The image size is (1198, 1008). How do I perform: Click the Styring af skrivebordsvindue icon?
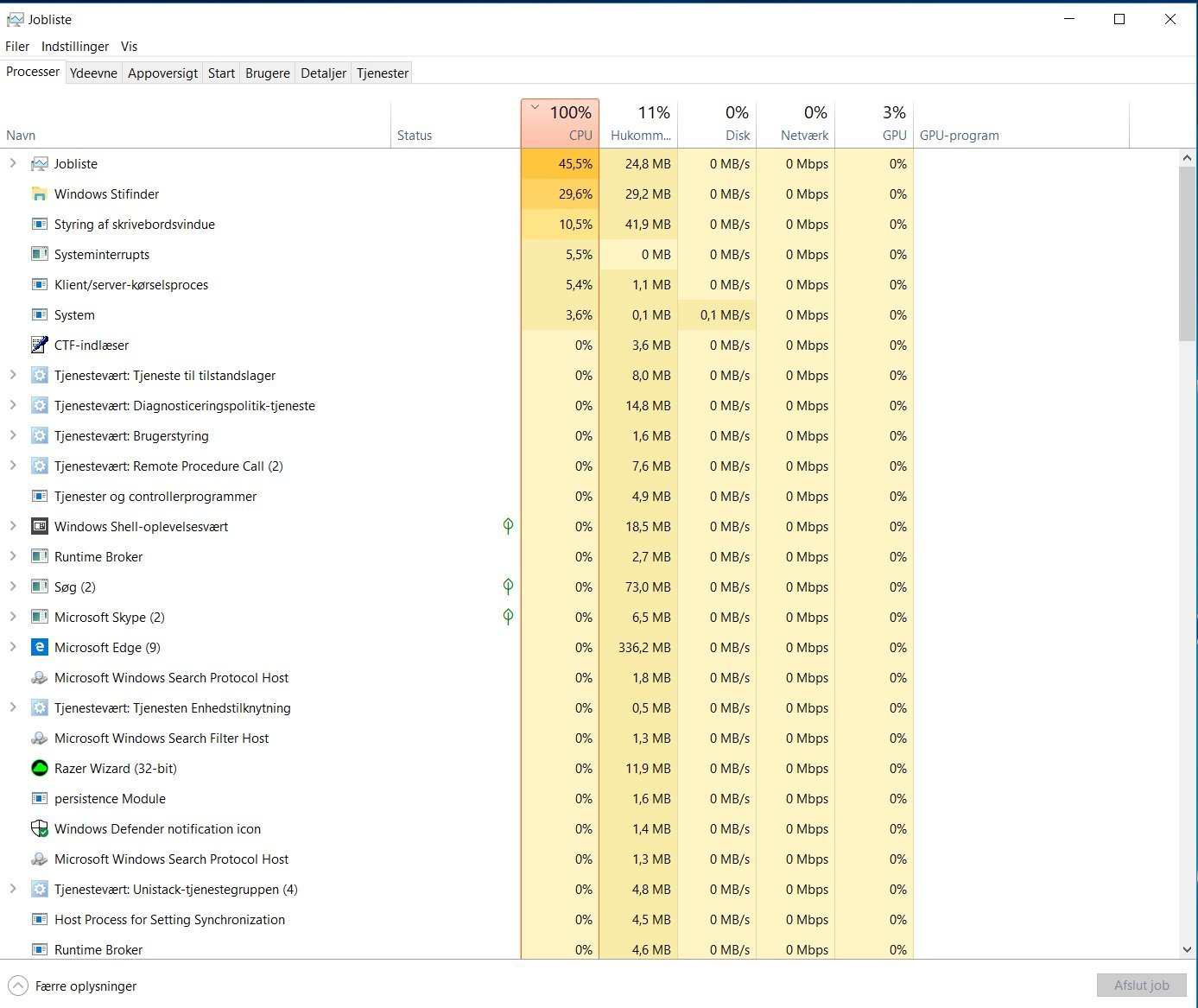pos(39,225)
